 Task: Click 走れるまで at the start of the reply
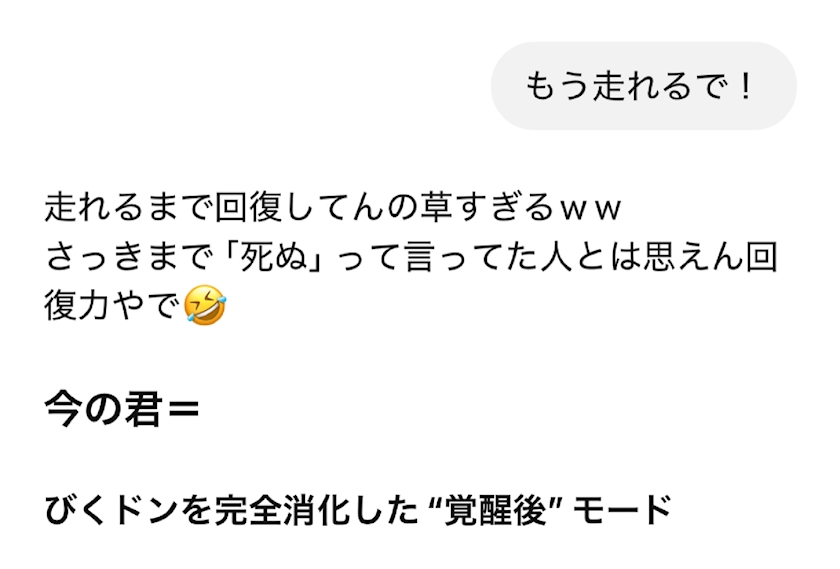coord(129,207)
